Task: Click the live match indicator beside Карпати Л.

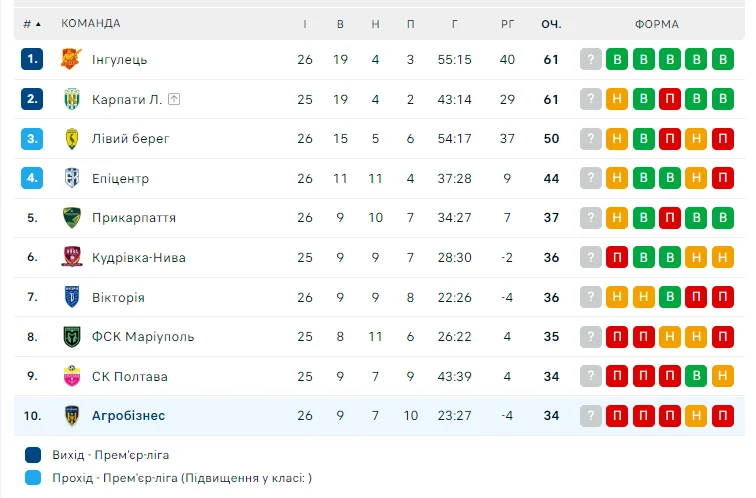Action: pyautogui.click(x=174, y=99)
